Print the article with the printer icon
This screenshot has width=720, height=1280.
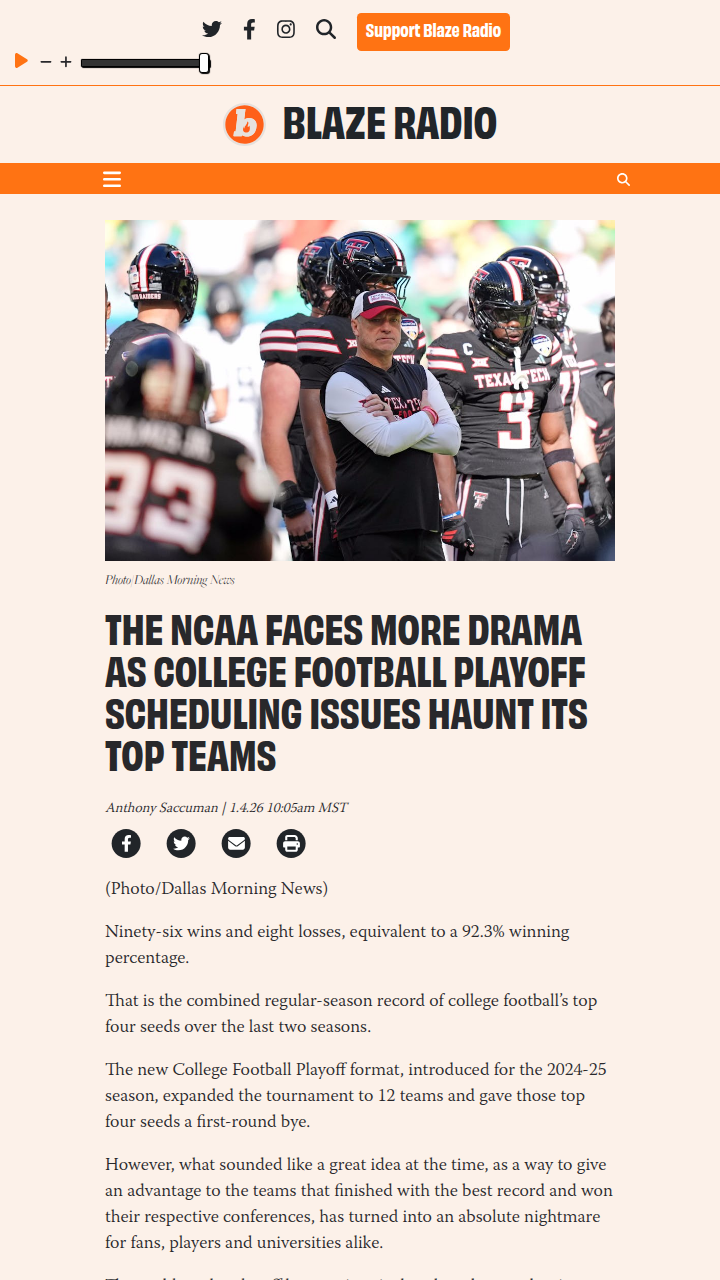[x=291, y=844]
